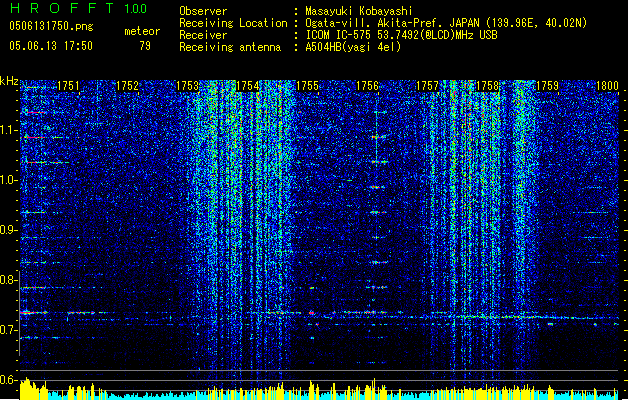Viewport: 629px width, 400px height.
Task: Click the meteor label
Action: click(x=142, y=31)
